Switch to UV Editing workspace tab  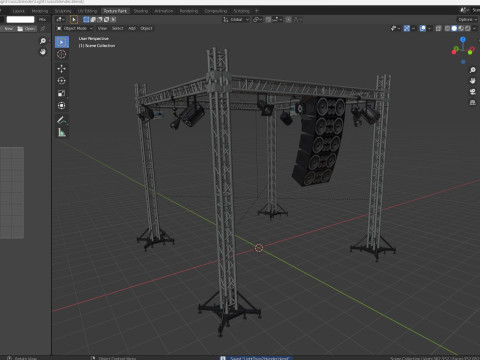87,11
